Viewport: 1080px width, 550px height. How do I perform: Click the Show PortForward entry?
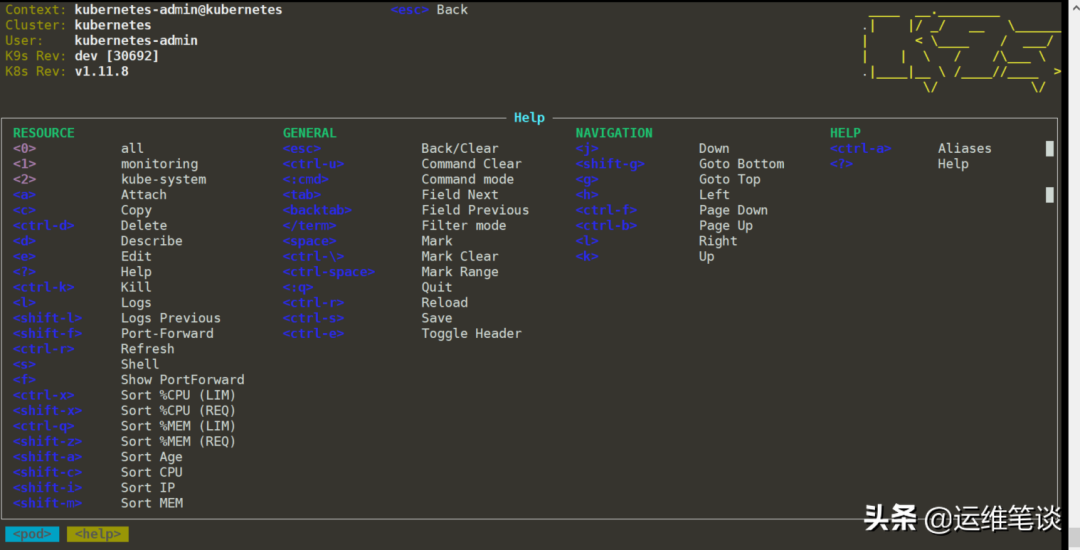tap(183, 380)
